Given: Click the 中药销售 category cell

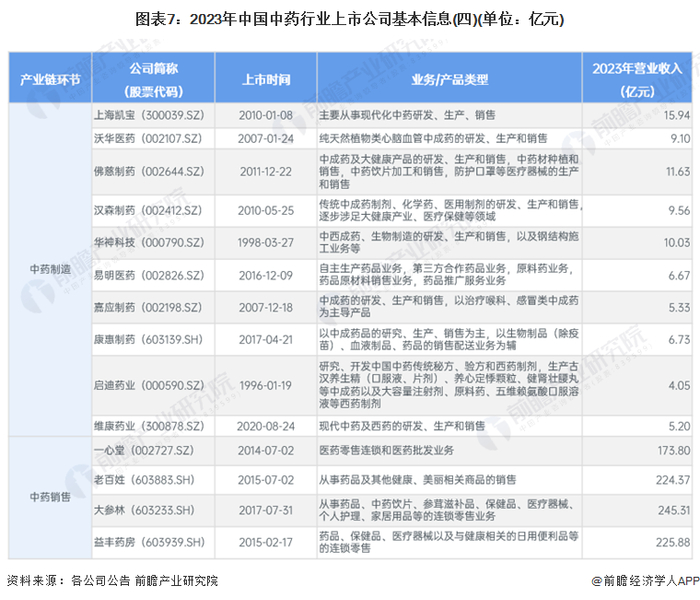Looking at the screenshot, I should coord(50,497).
